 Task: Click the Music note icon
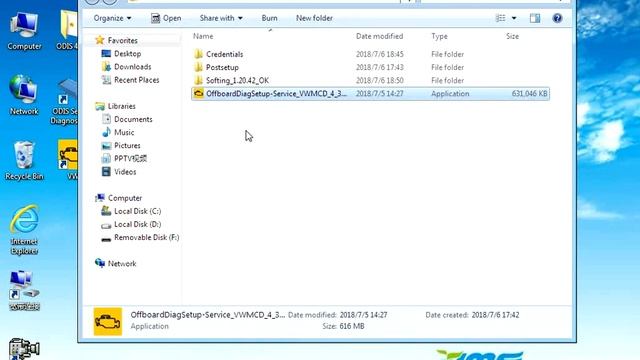coord(106,132)
